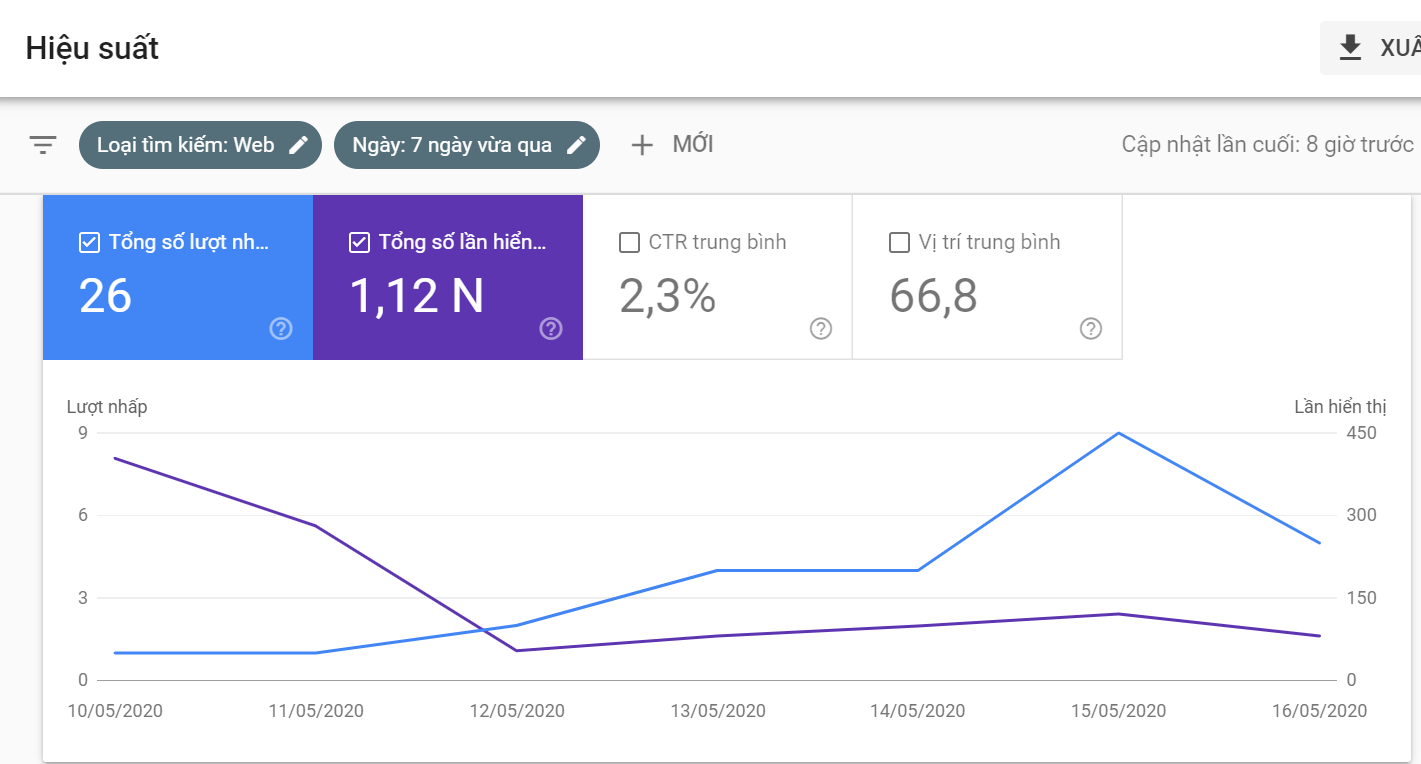Viewport: 1421px width, 764px height.
Task: Click the 6 left axis value
Action: tap(83, 515)
